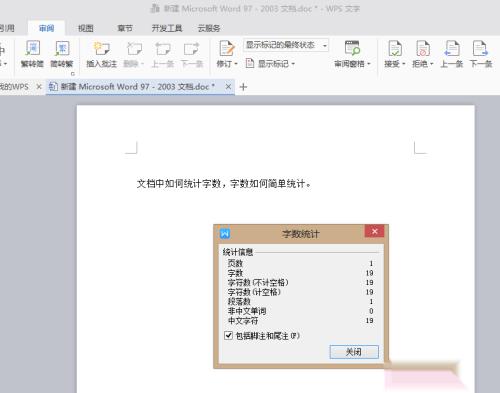
Task: Go to previous change 上一条 icon
Action: coord(452,49)
